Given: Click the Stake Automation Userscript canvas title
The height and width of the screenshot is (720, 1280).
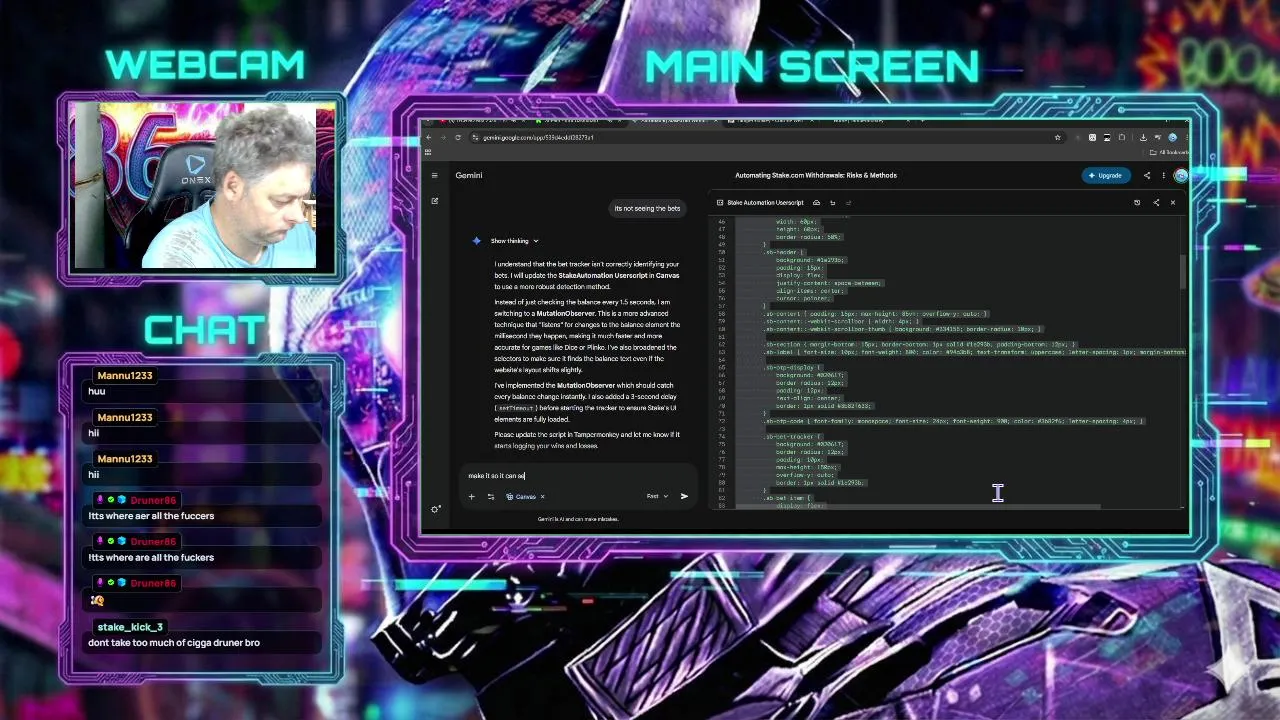Looking at the screenshot, I should (x=765, y=202).
